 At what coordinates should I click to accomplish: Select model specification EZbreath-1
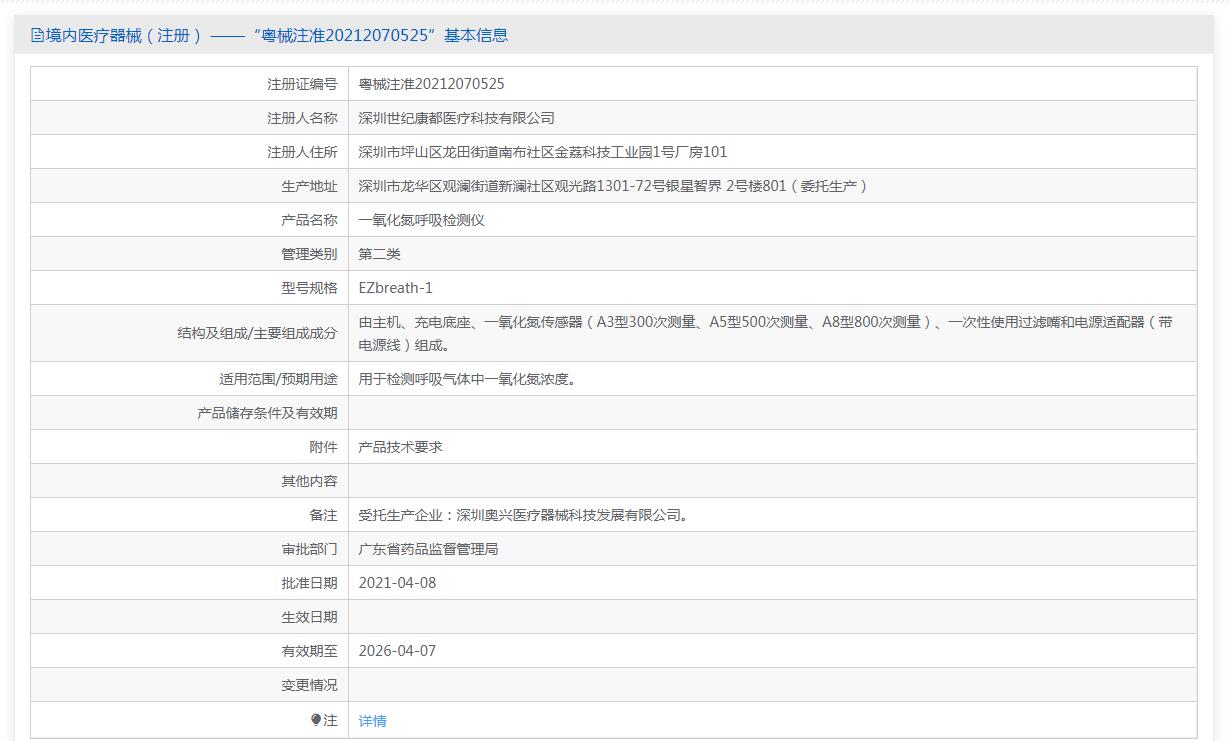[395, 288]
